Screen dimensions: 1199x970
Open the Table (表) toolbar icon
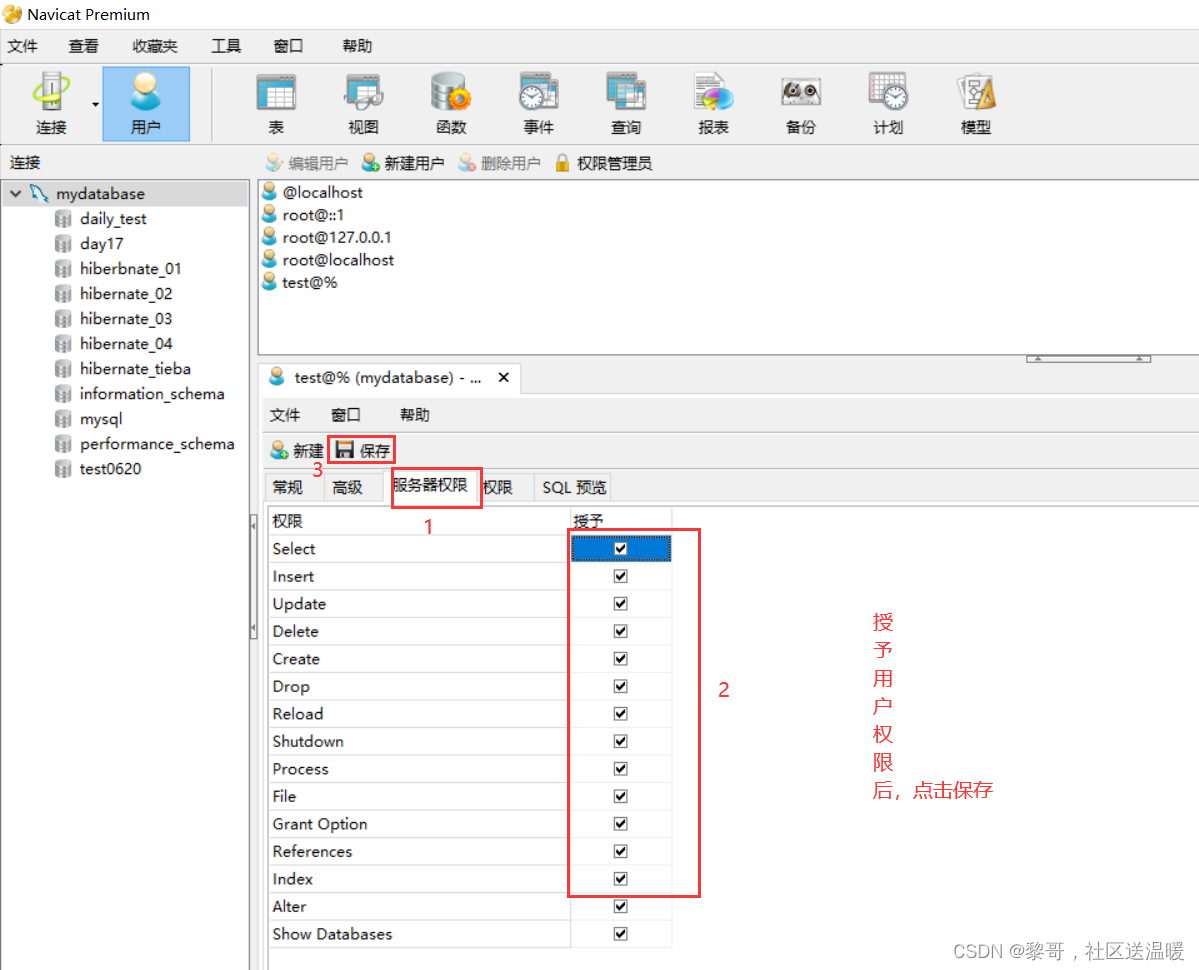276,103
